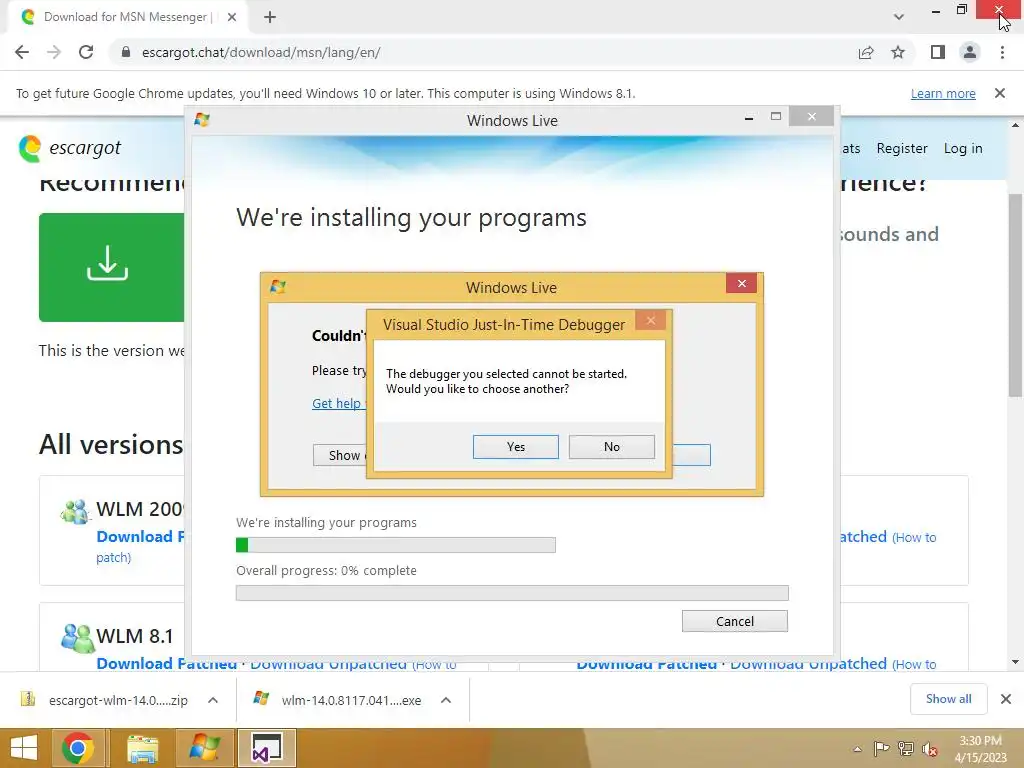Click the Windows Live error dialog flag icon
1024x768 pixels.
point(278,287)
